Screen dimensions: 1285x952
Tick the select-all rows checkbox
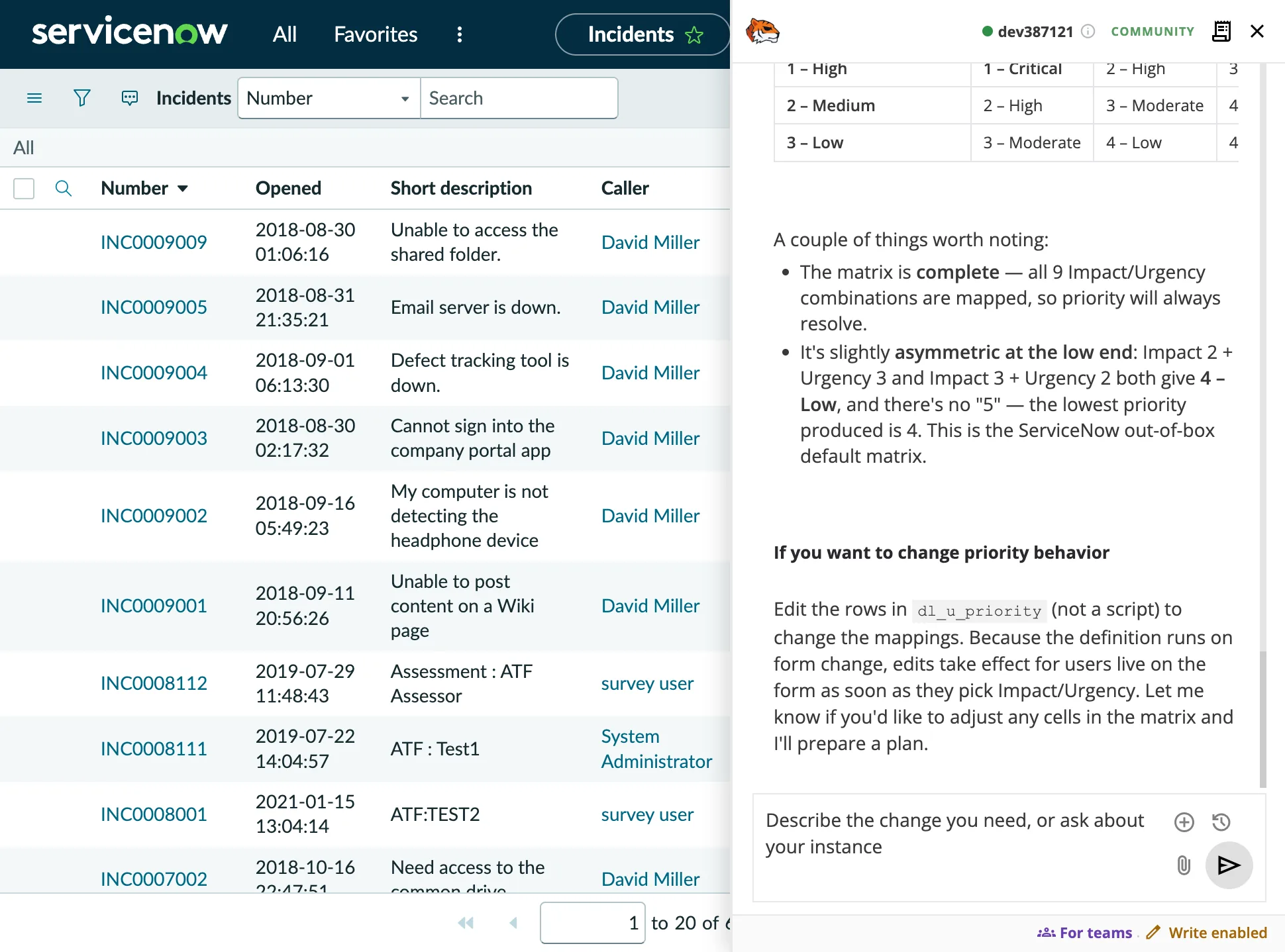pos(24,188)
